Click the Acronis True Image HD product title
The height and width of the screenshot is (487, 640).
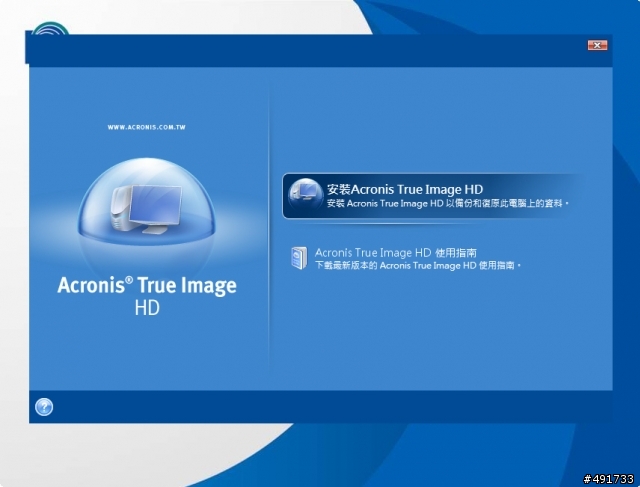tap(147, 296)
